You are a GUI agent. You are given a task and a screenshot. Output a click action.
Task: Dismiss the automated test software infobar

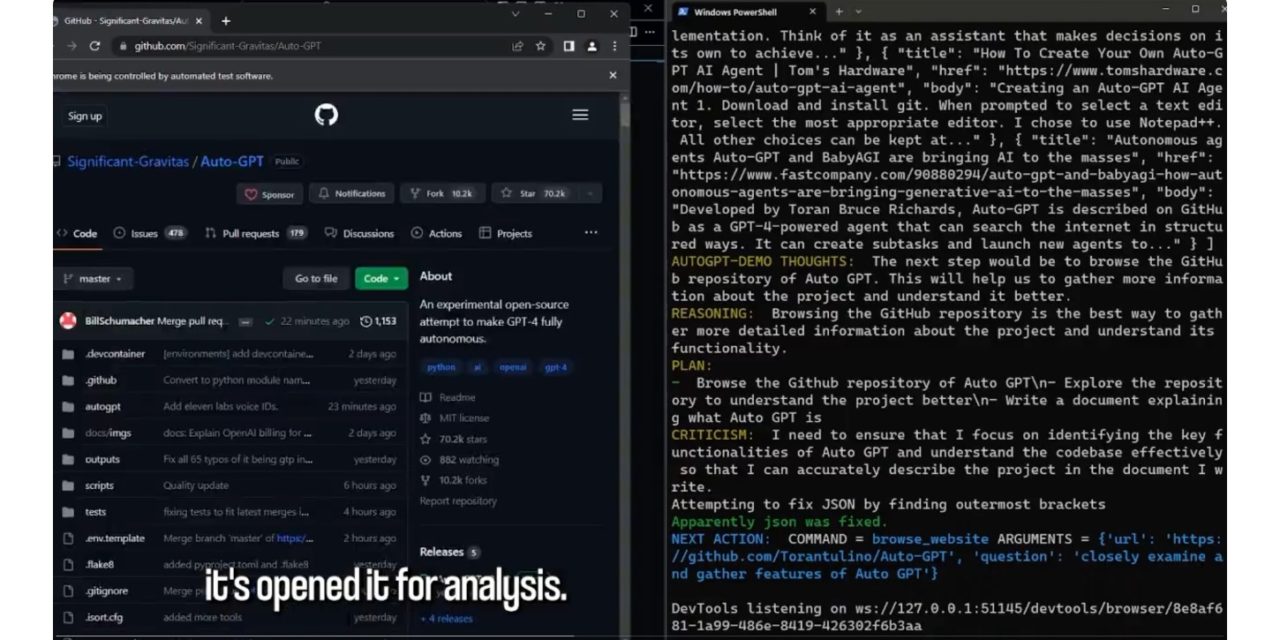(x=613, y=75)
